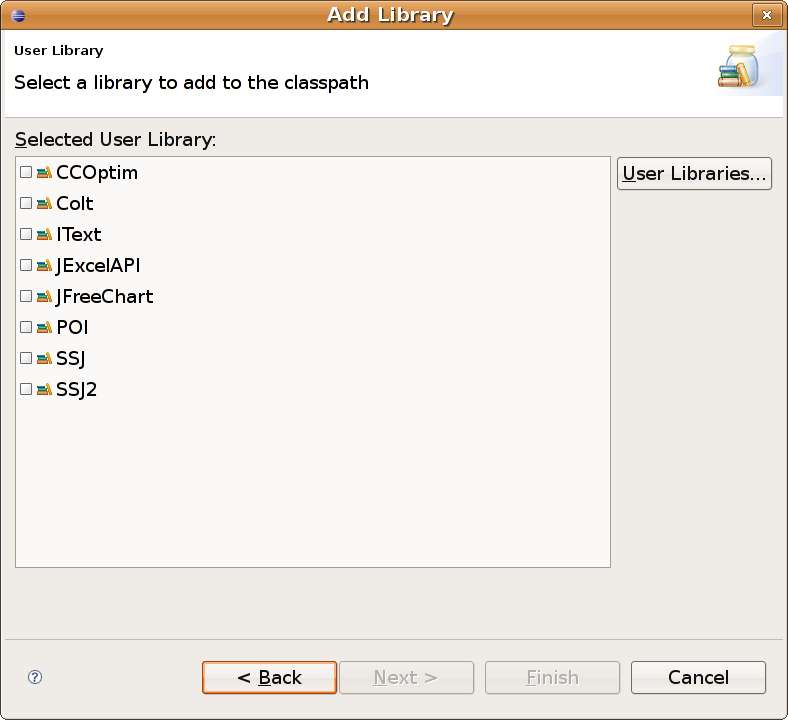The image size is (788, 720).
Task: Go to previous page with Back button
Action: pos(269,677)
